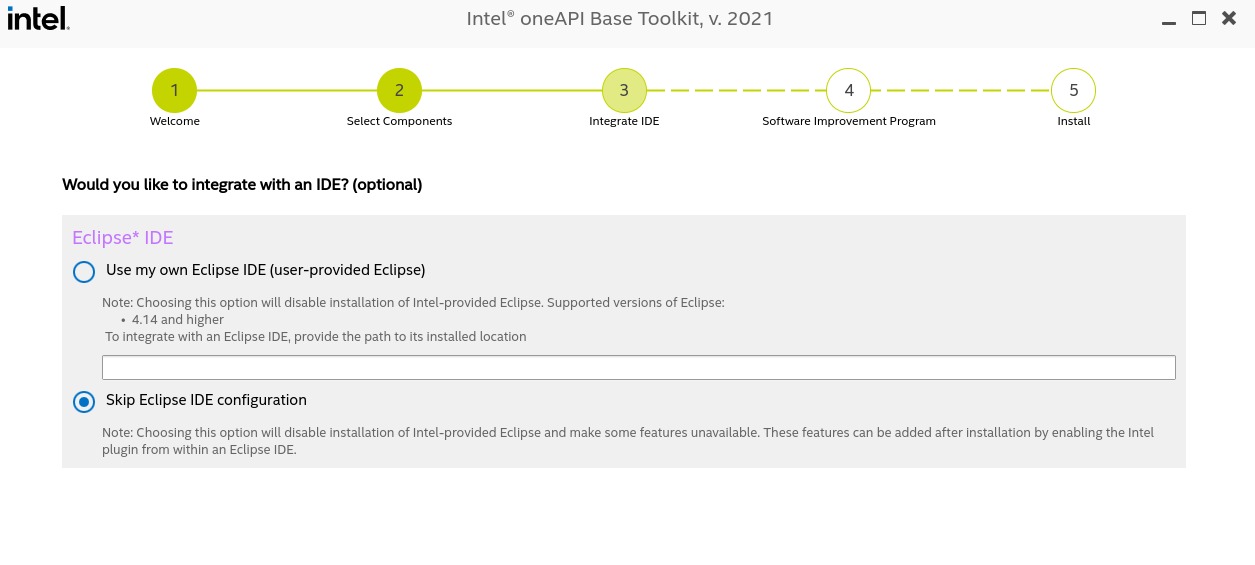This screenshot has width=1255, height=565.
Task: Minimize the installer window
Action: click(x=1169, y=20)
